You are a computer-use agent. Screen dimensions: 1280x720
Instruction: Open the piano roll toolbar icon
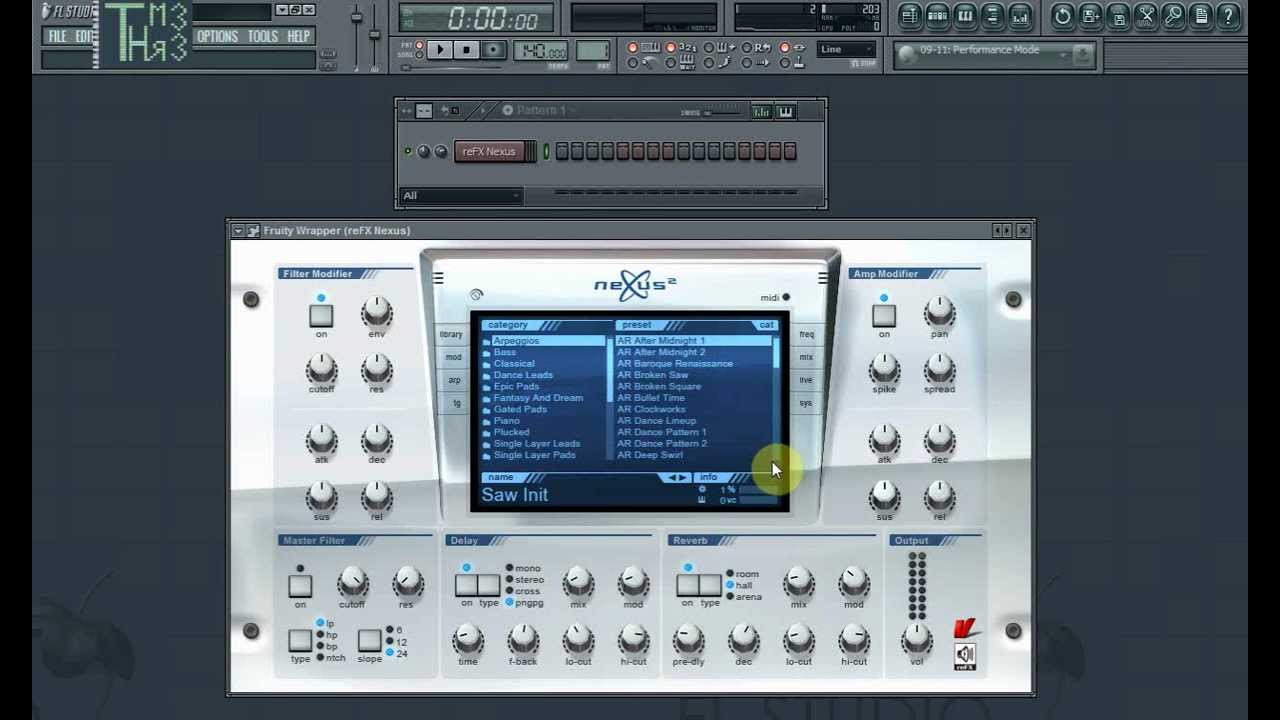[x=965, y=16]
